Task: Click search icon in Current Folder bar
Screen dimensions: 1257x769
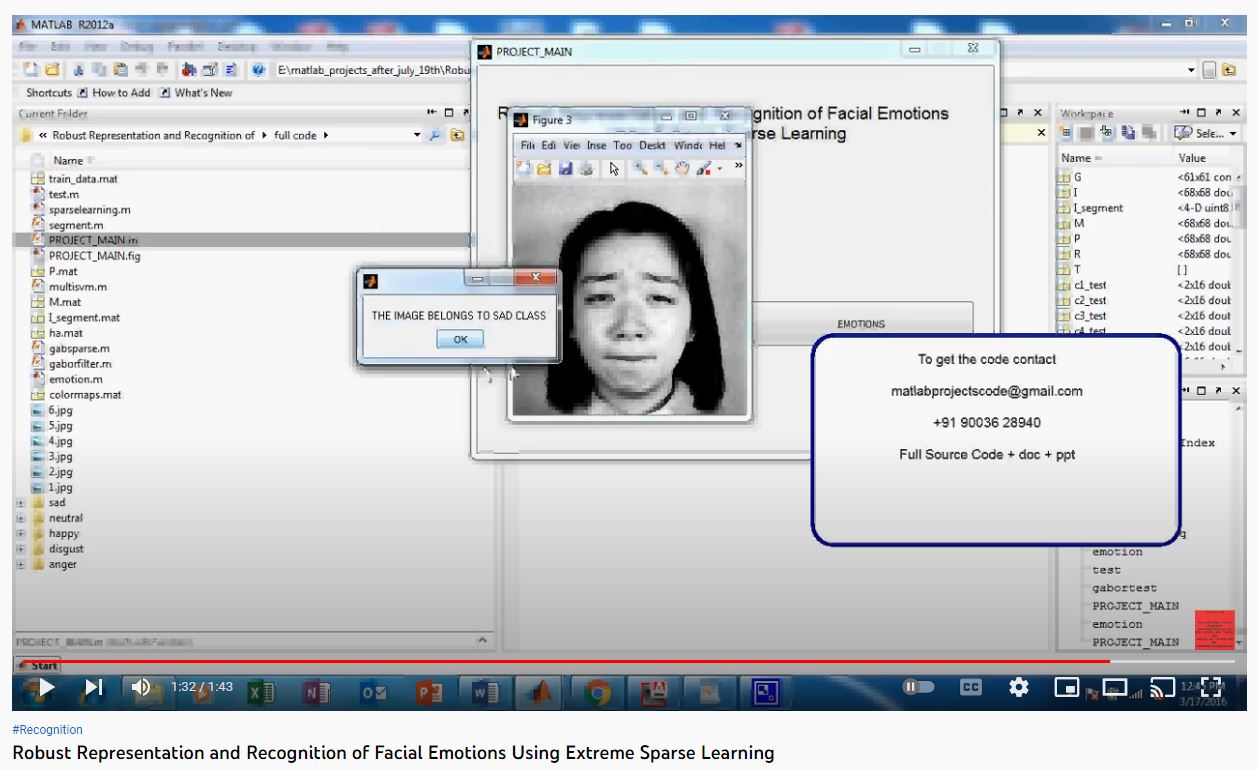Action: [x=437, y=135]
